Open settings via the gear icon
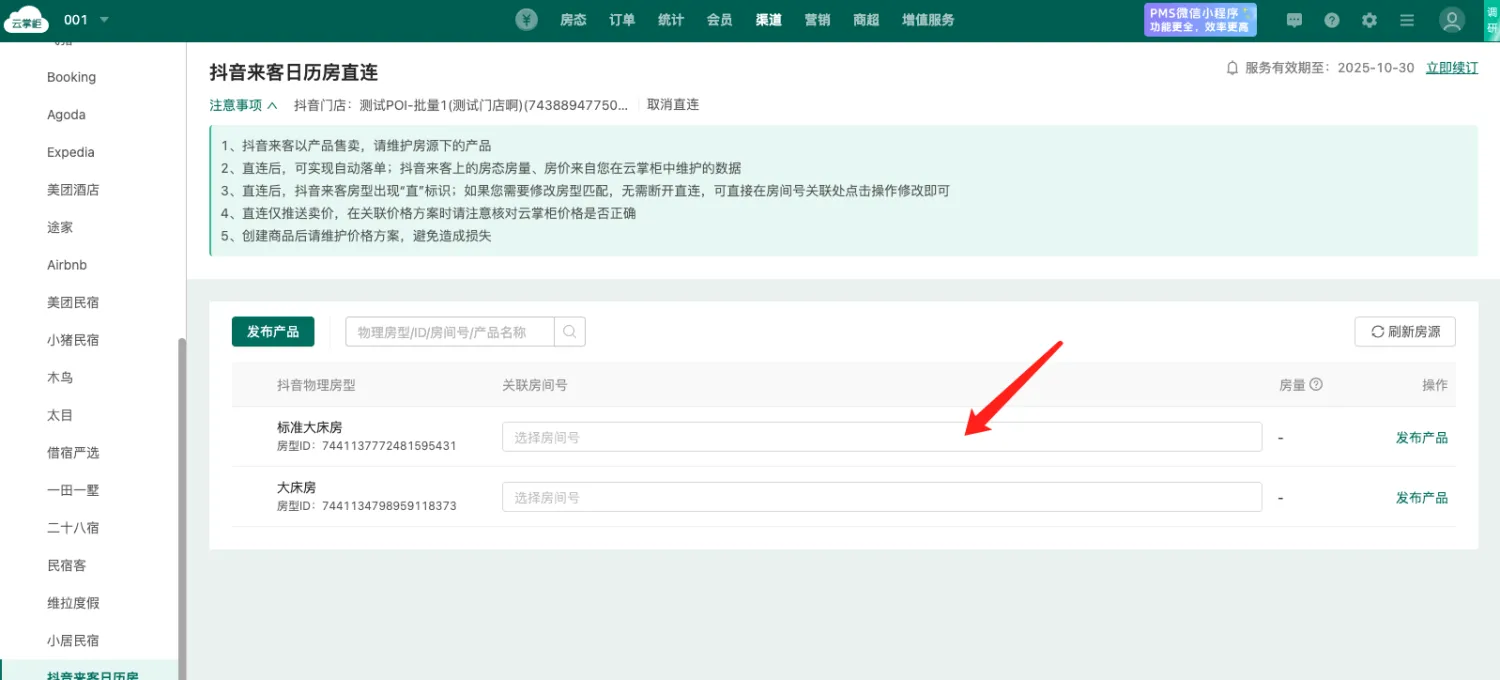1500x680 pixels. tap(1370, 20)
